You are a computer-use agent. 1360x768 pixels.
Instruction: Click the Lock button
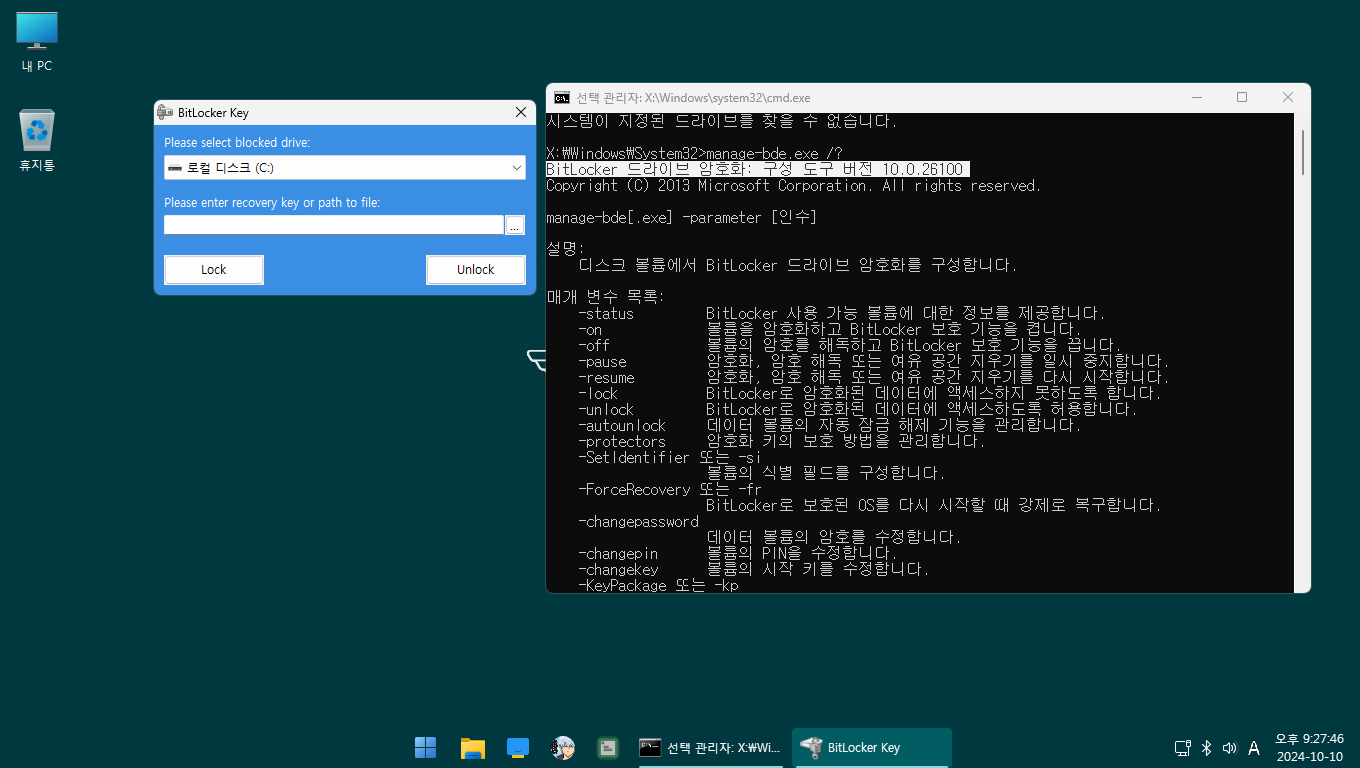click(214, 269)
